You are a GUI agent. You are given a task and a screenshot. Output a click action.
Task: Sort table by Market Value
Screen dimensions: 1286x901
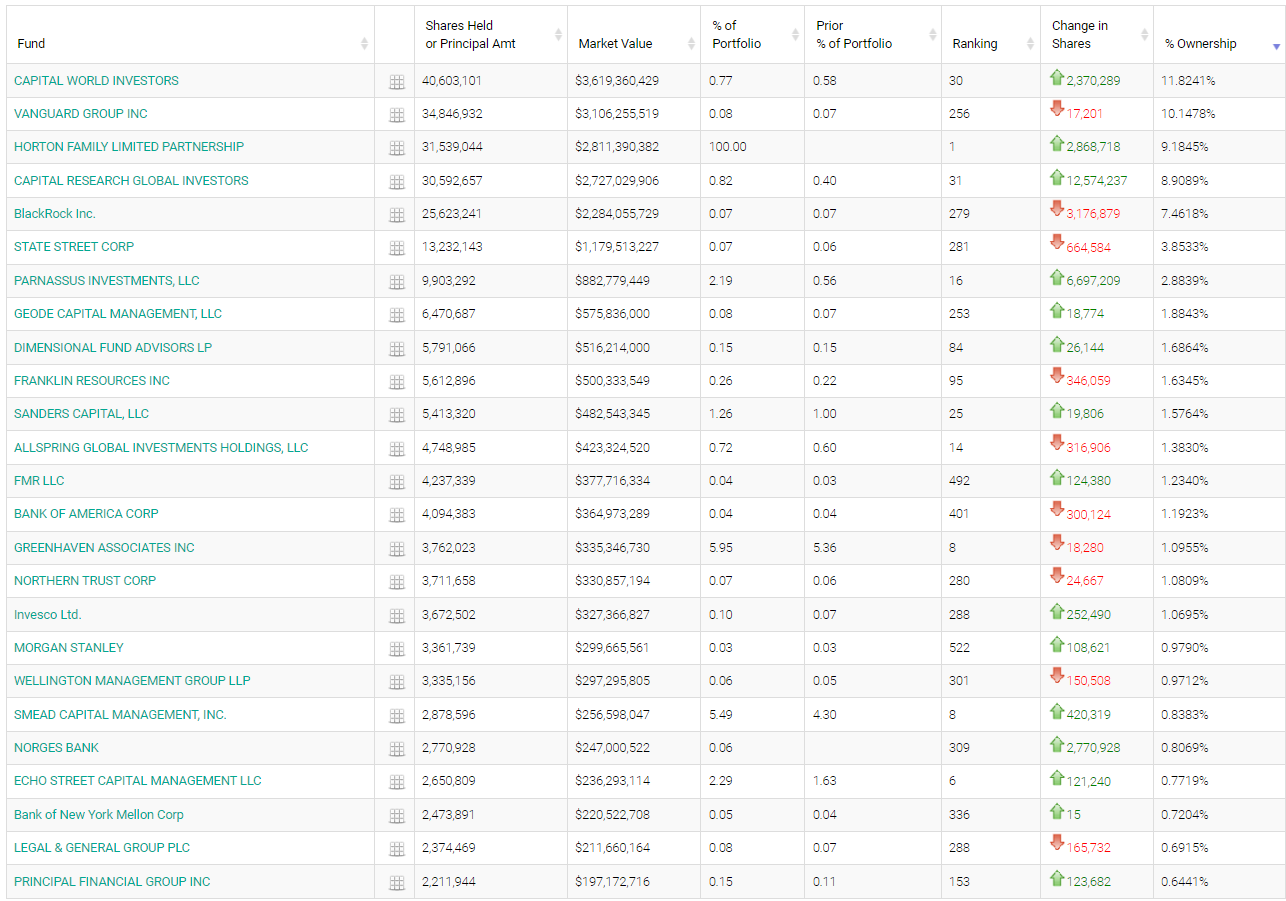634,35
